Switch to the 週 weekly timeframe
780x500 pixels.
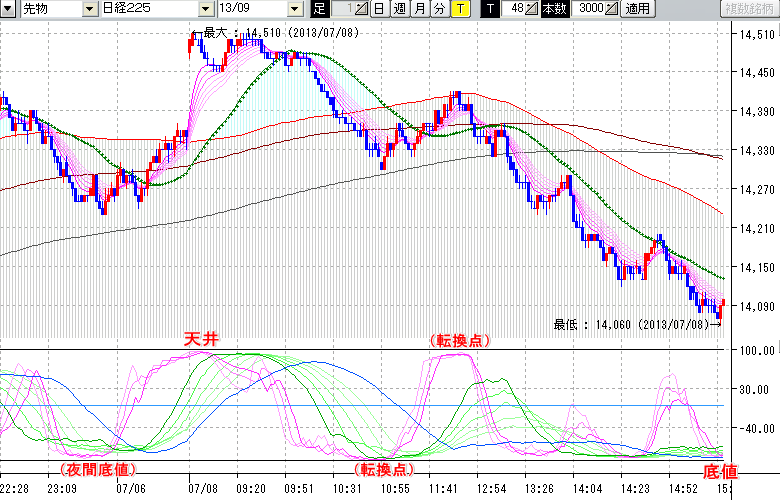(399, 9)
